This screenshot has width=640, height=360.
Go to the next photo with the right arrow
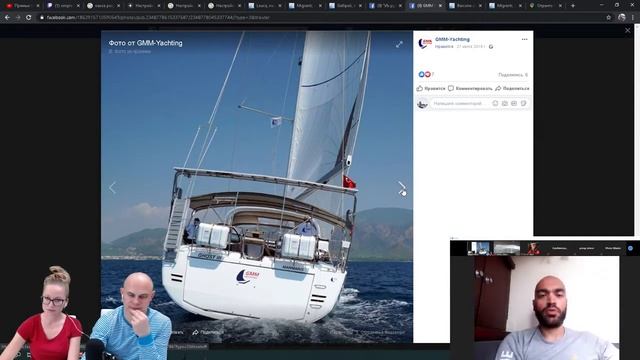pos(402,188)
